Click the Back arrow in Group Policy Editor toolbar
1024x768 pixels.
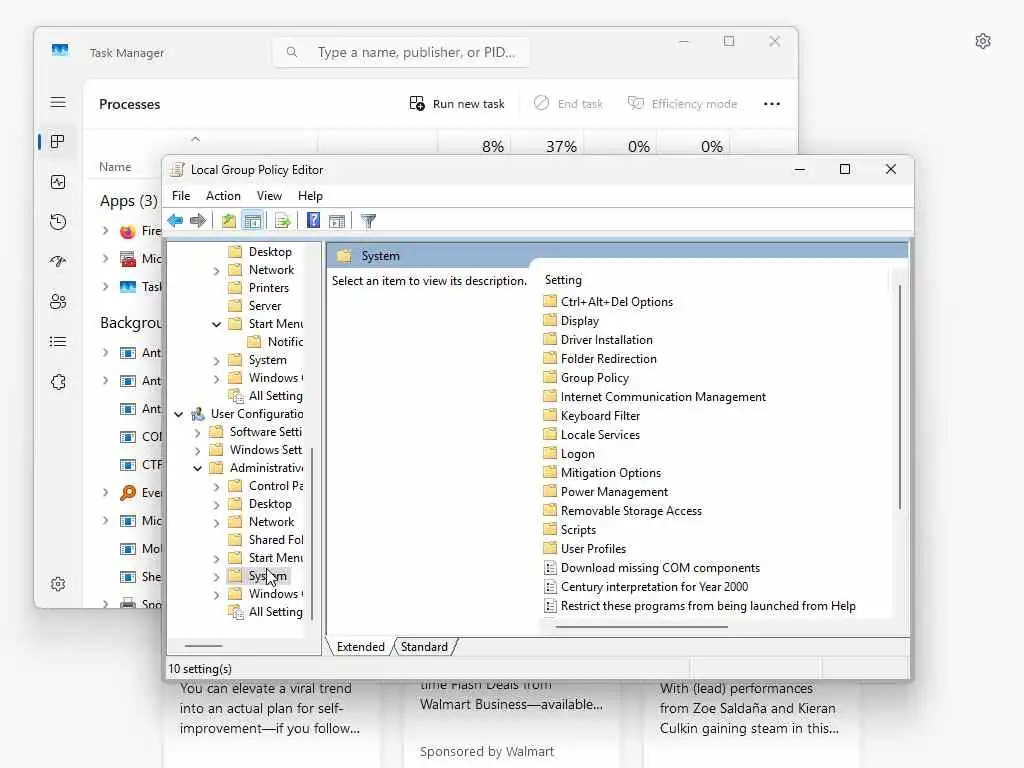click(175, 221)
